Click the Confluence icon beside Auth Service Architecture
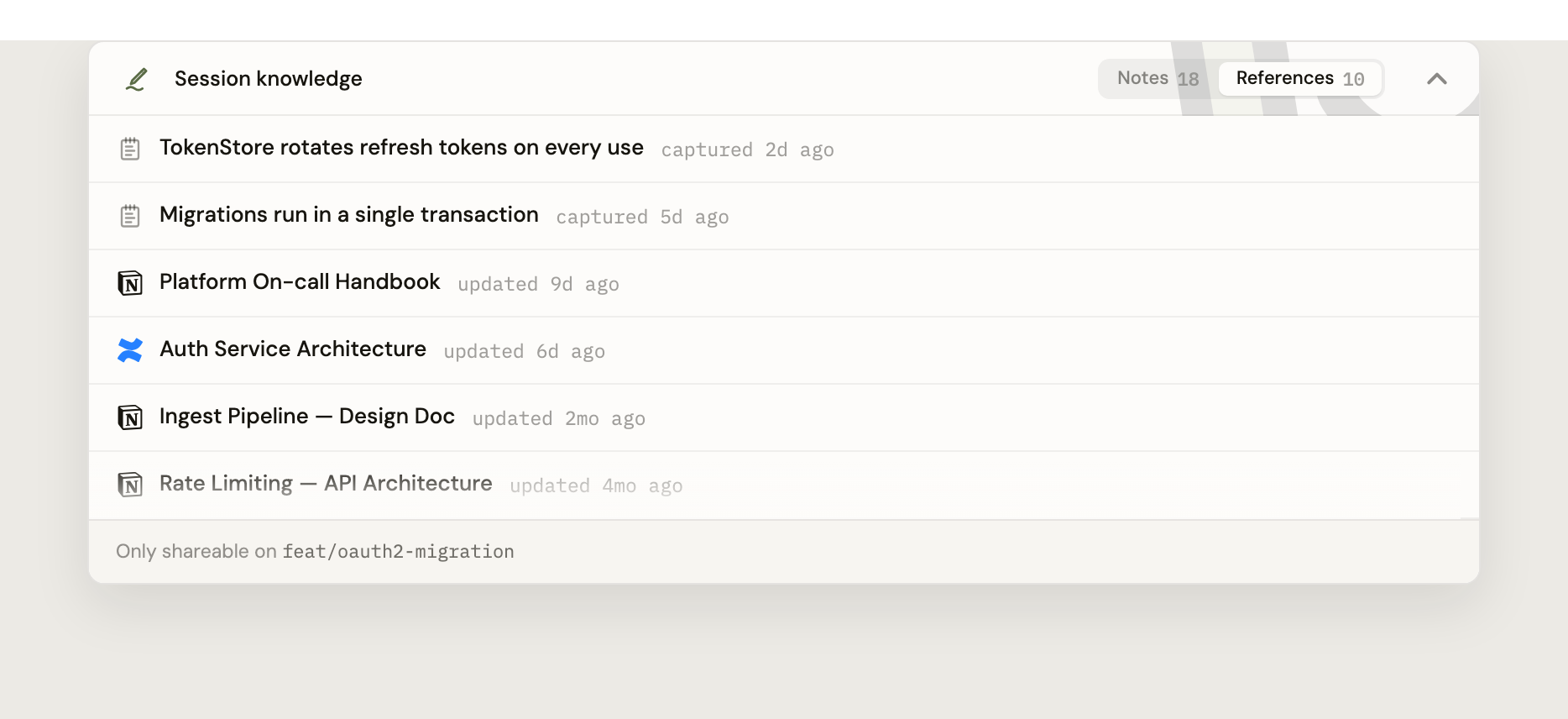 (x=130, y=350)
